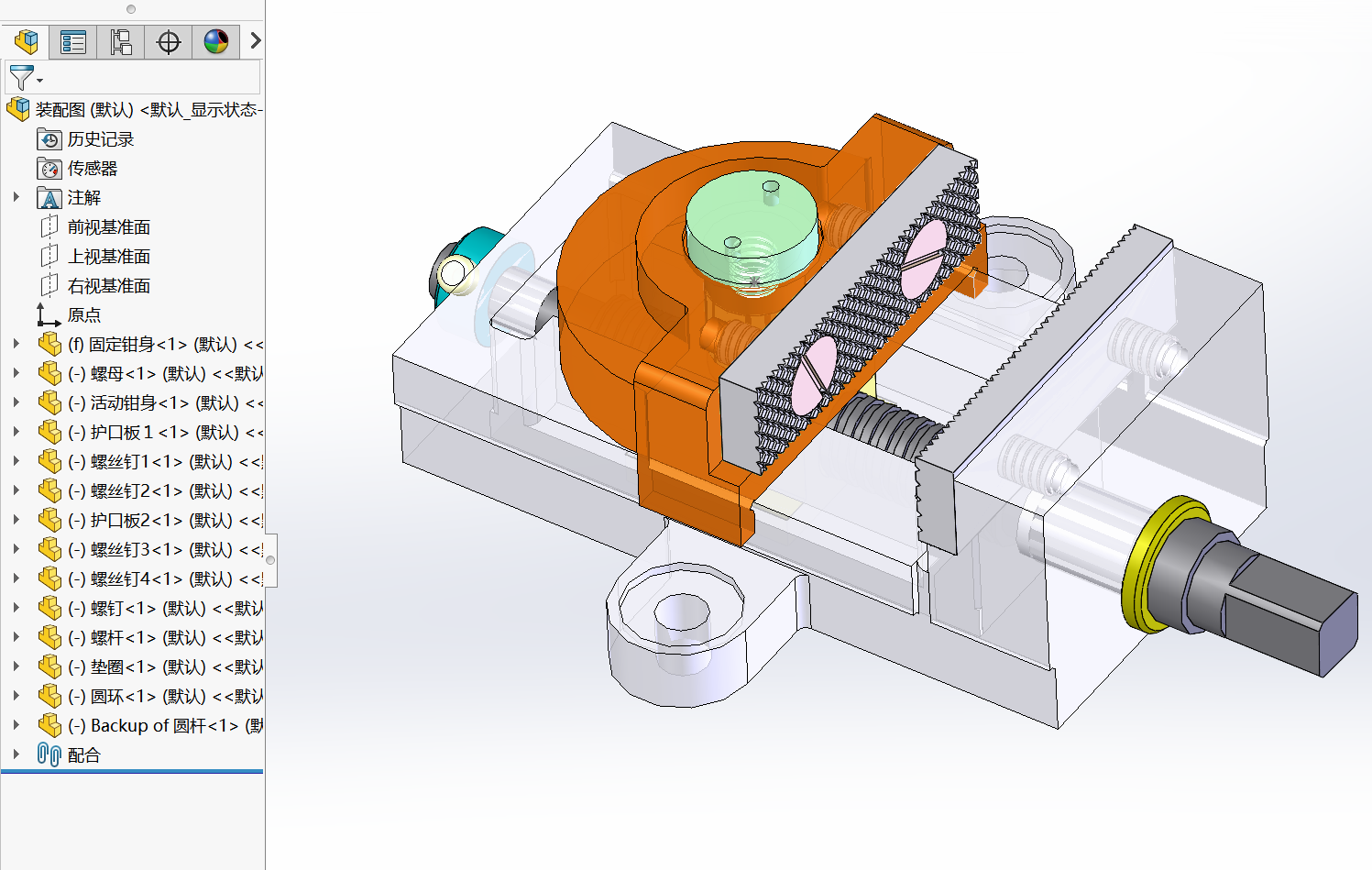This screenshot has height=870, width=1372.
Task: Select the 传感器 sensors item
Action: pos(92,169)
